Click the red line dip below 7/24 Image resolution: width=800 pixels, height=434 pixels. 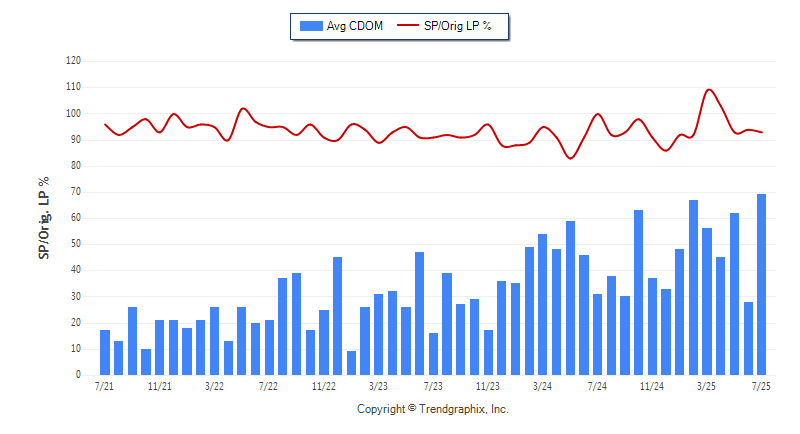[570, 158]
